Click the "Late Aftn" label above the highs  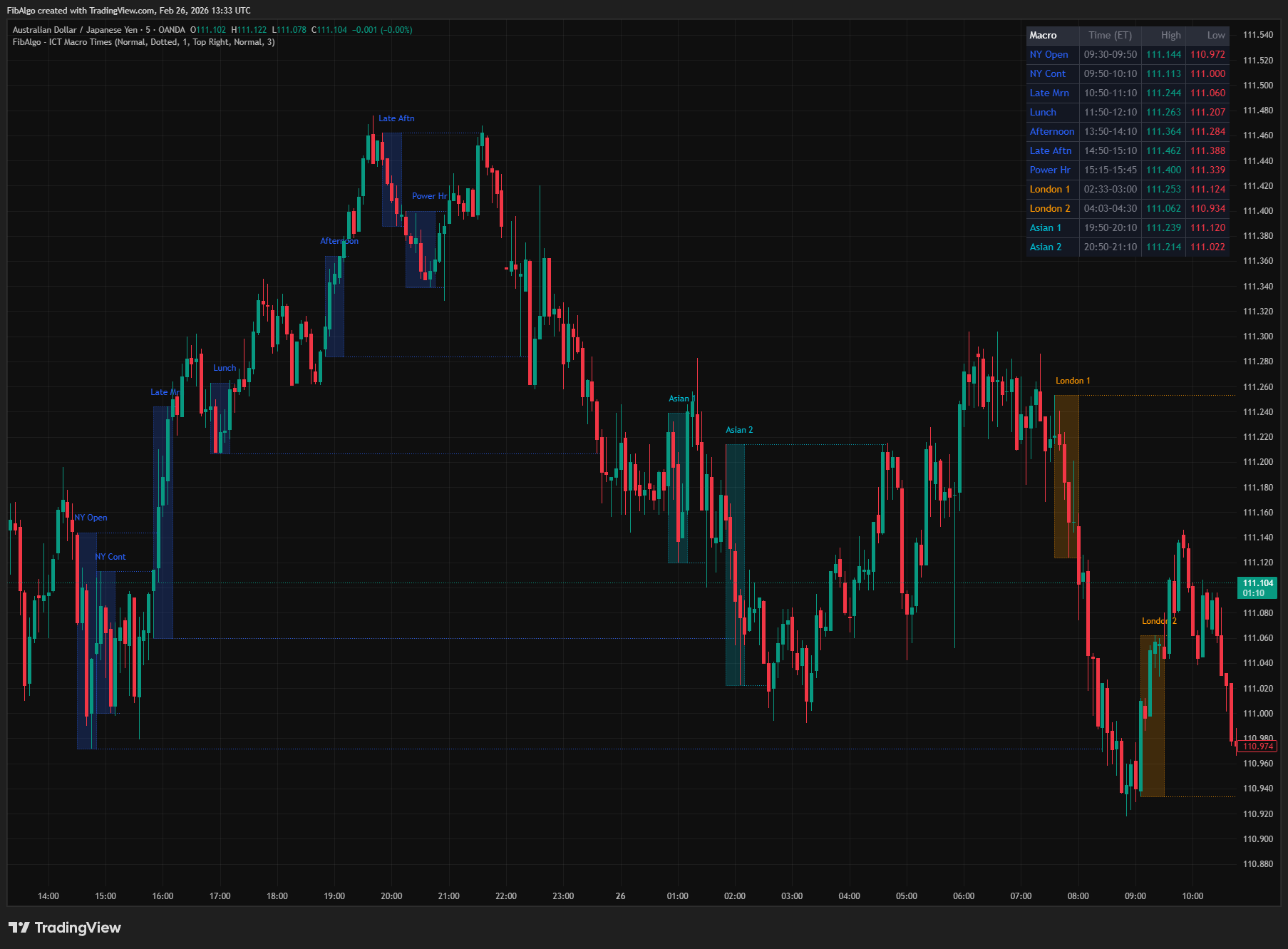pyautogui.click(x=396, y=118)
